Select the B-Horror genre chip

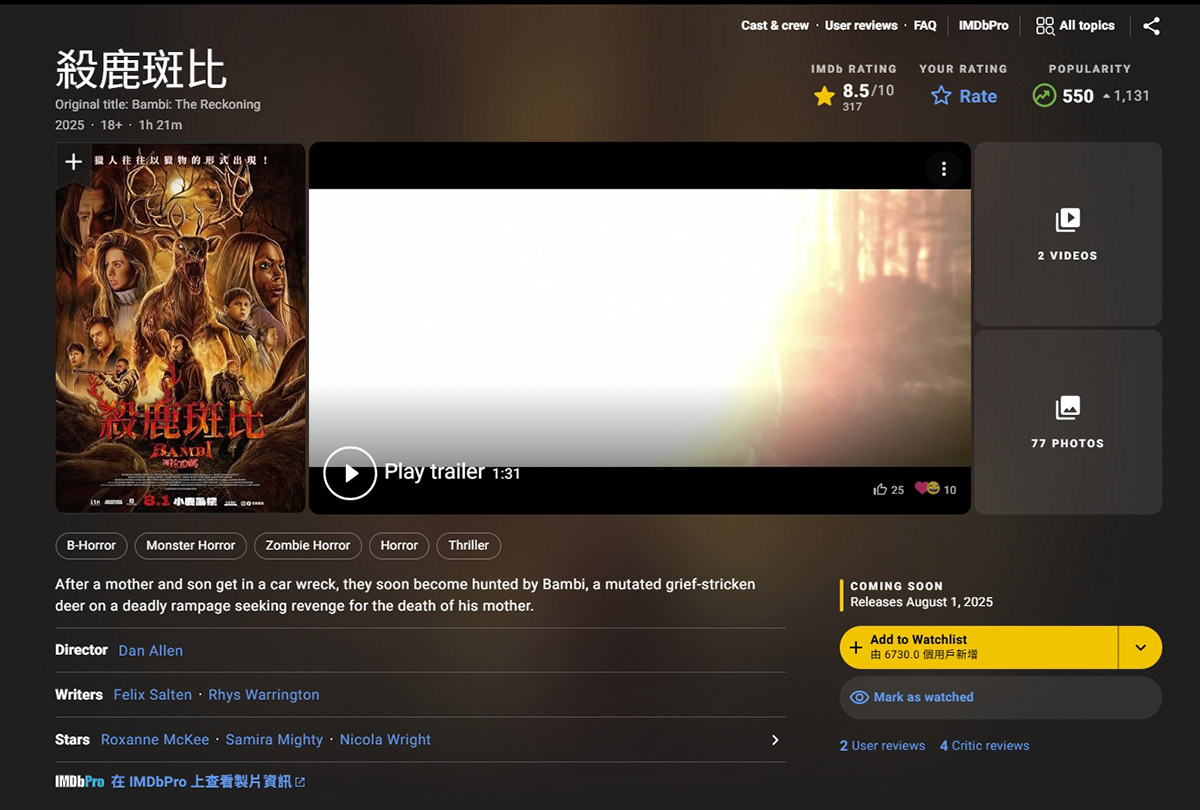tap(91, 546)
